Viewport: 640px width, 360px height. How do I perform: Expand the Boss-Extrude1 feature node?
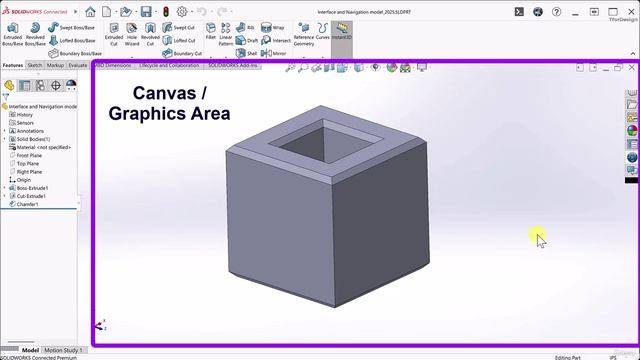click(x=4, y=188)
